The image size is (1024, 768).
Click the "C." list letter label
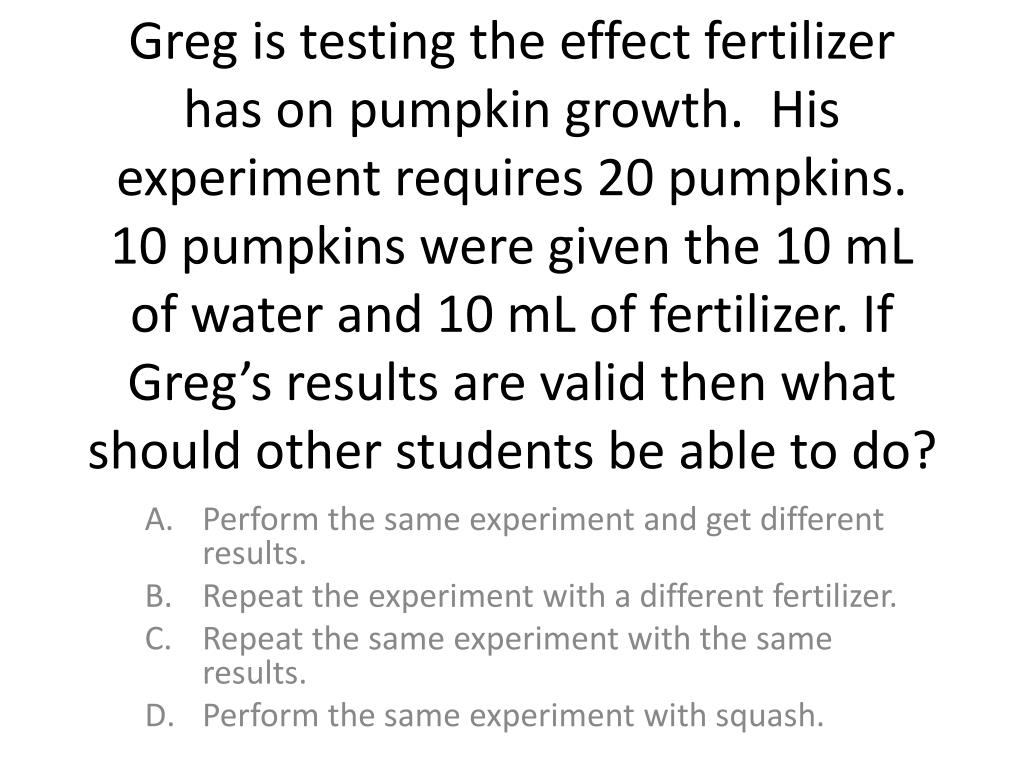[x=159, y=639]
